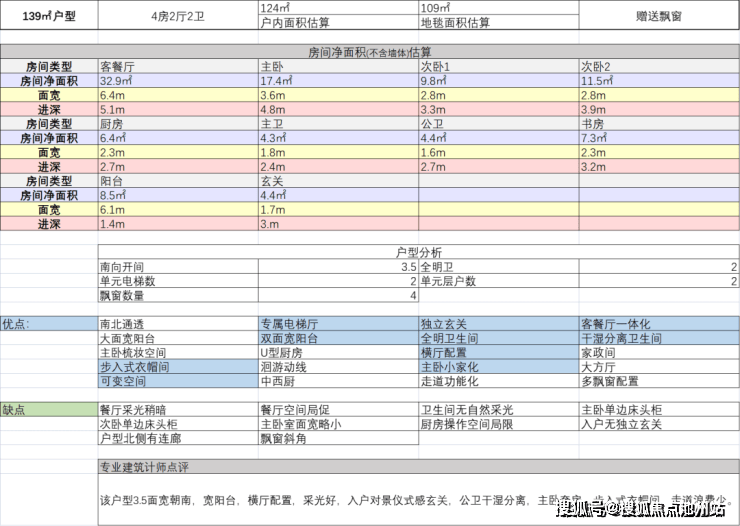Screen dimensions: 740x526
Task: Click the '专属电梯厅' highlighted cell
Action: coord(338,323)
